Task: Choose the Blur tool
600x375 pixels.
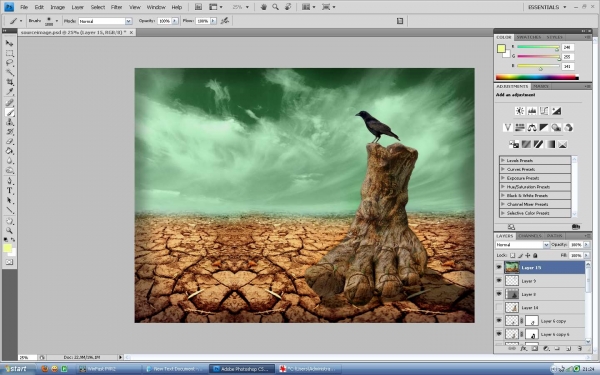Action: (10, 161)
